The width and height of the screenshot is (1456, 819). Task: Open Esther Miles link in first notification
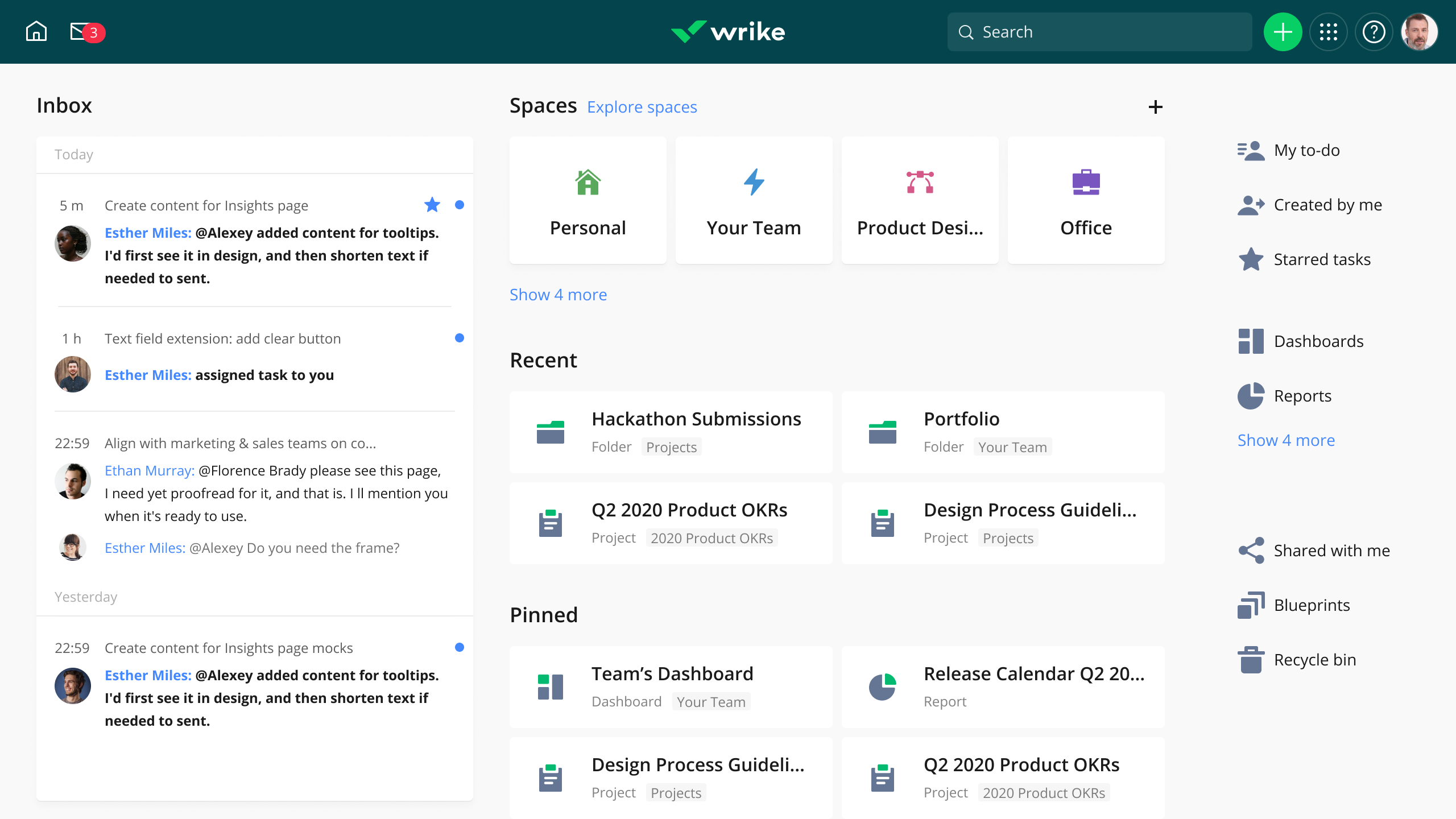click(148, 233)
